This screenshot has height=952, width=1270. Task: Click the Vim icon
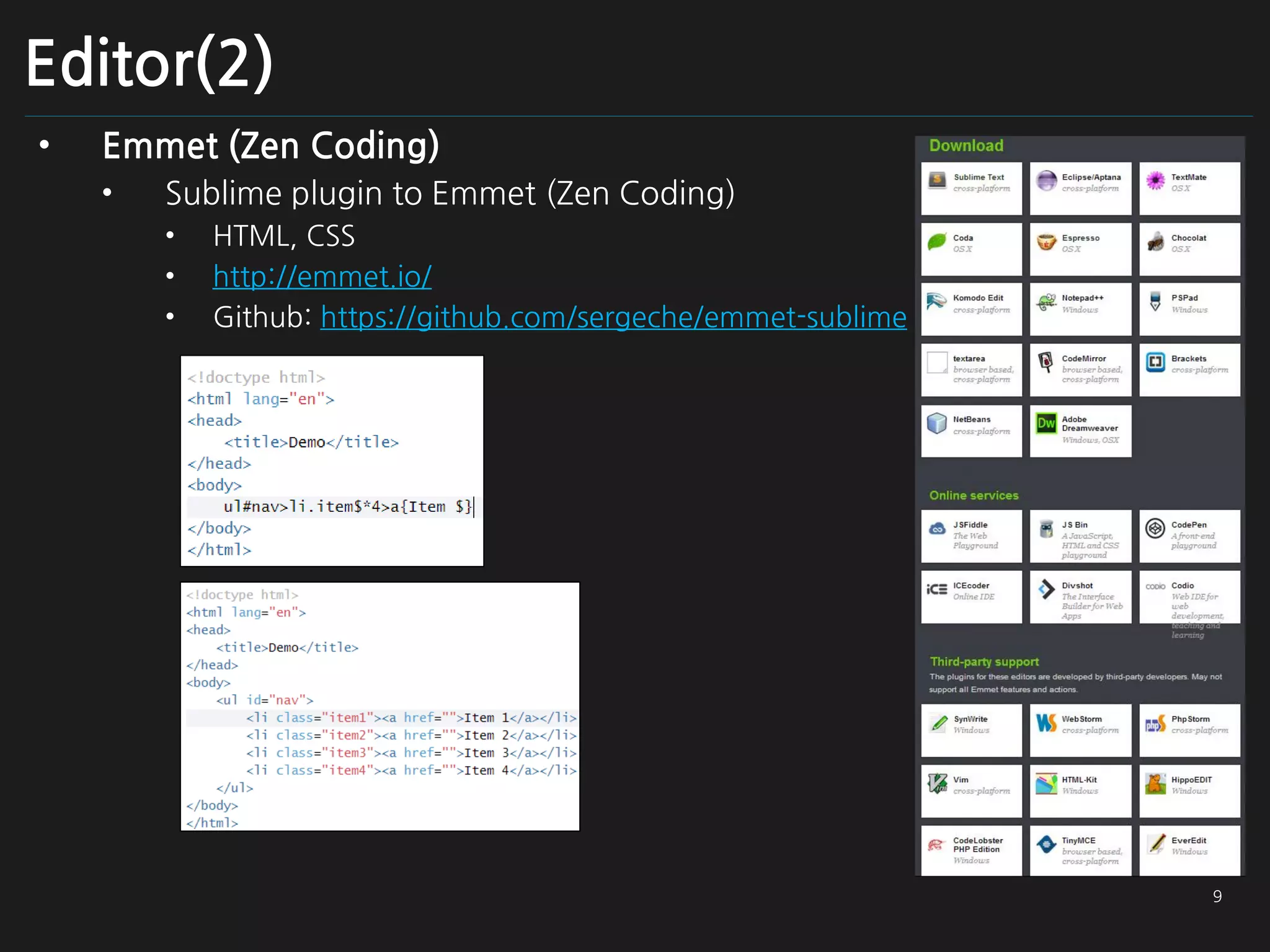click(x=937, y=784)
